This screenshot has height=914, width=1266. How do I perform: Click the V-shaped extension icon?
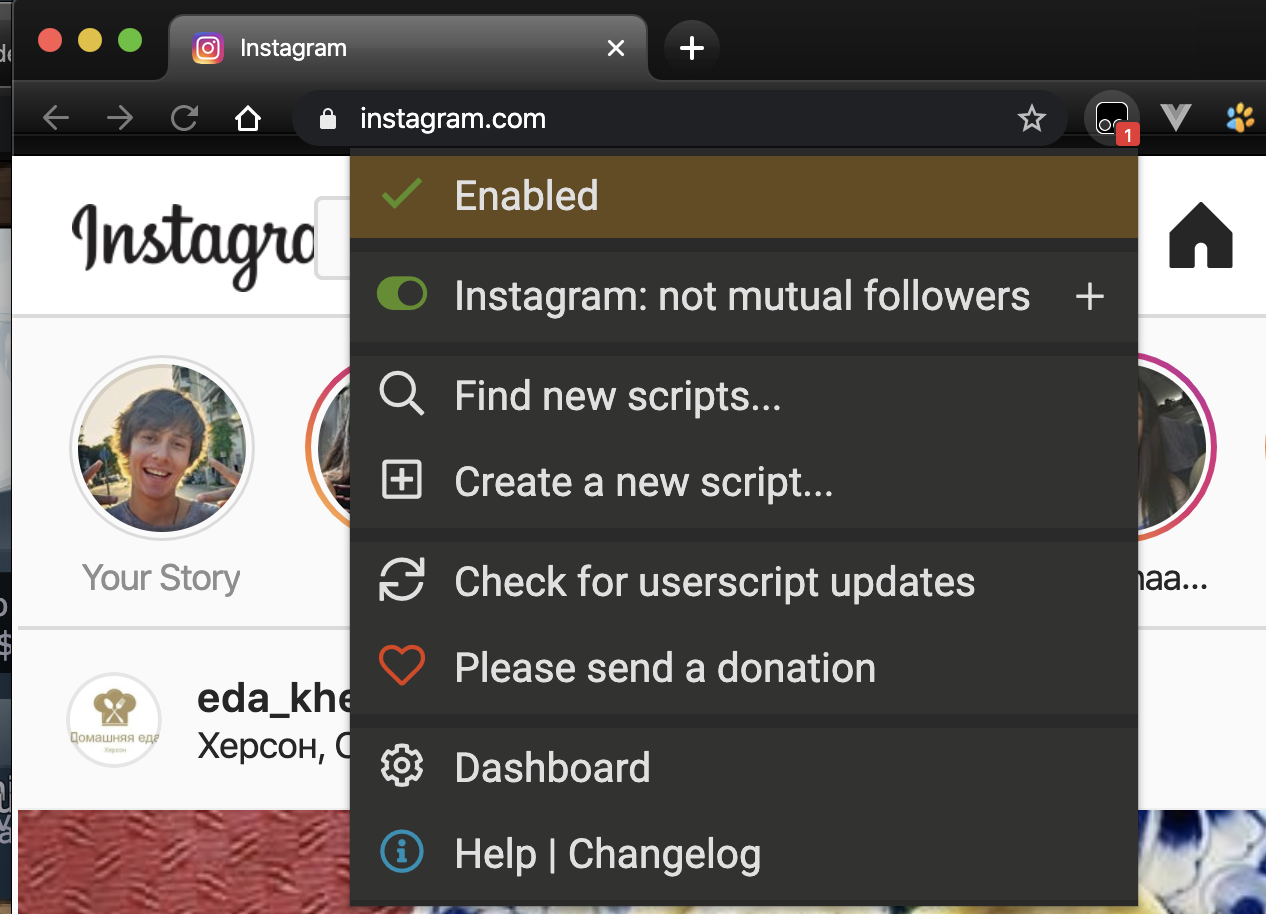(x=1176, y=119)
